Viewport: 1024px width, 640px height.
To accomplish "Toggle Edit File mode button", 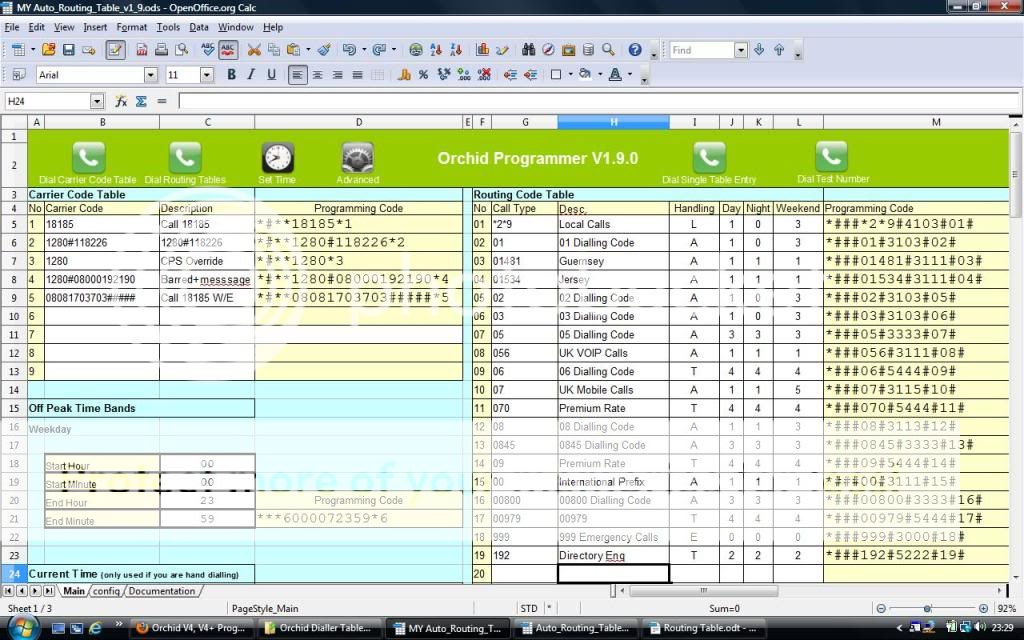I will 116,50.
